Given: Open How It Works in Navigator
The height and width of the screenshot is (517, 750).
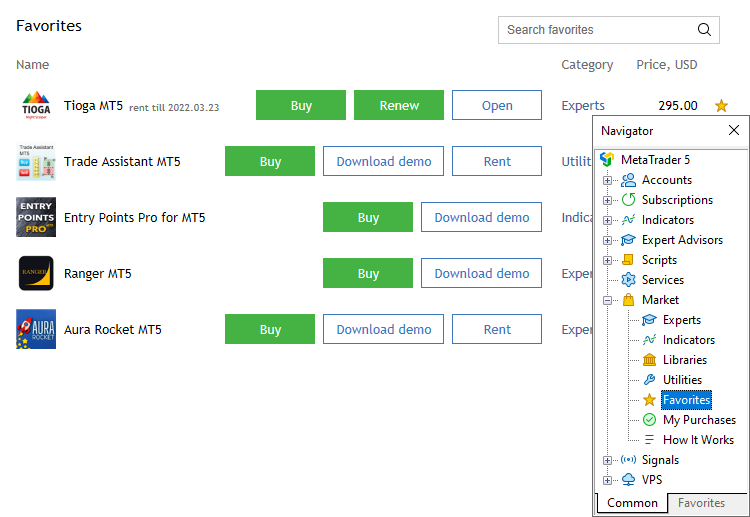Looking at the screenshot, I should pyautogui.click(x=698, y=440).
